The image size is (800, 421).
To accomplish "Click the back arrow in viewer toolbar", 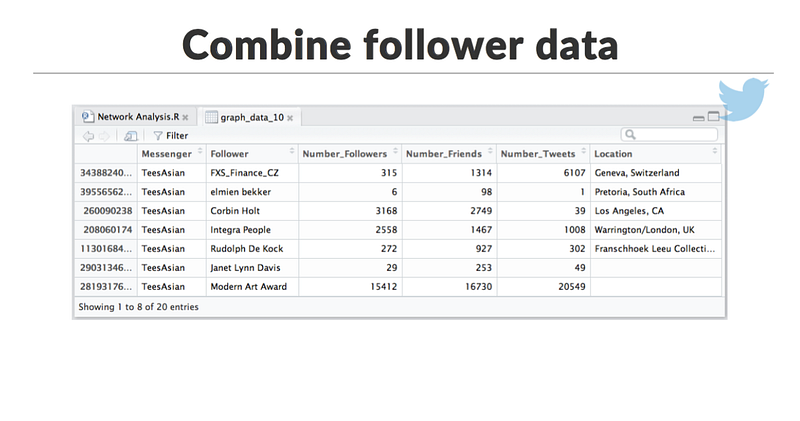I will (88, 136).
